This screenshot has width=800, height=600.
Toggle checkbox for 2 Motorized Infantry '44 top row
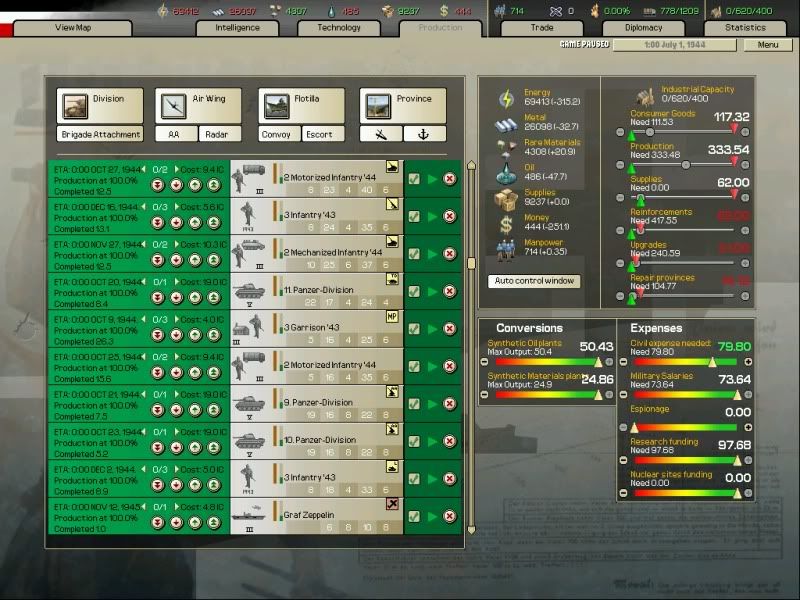(414, 179)
